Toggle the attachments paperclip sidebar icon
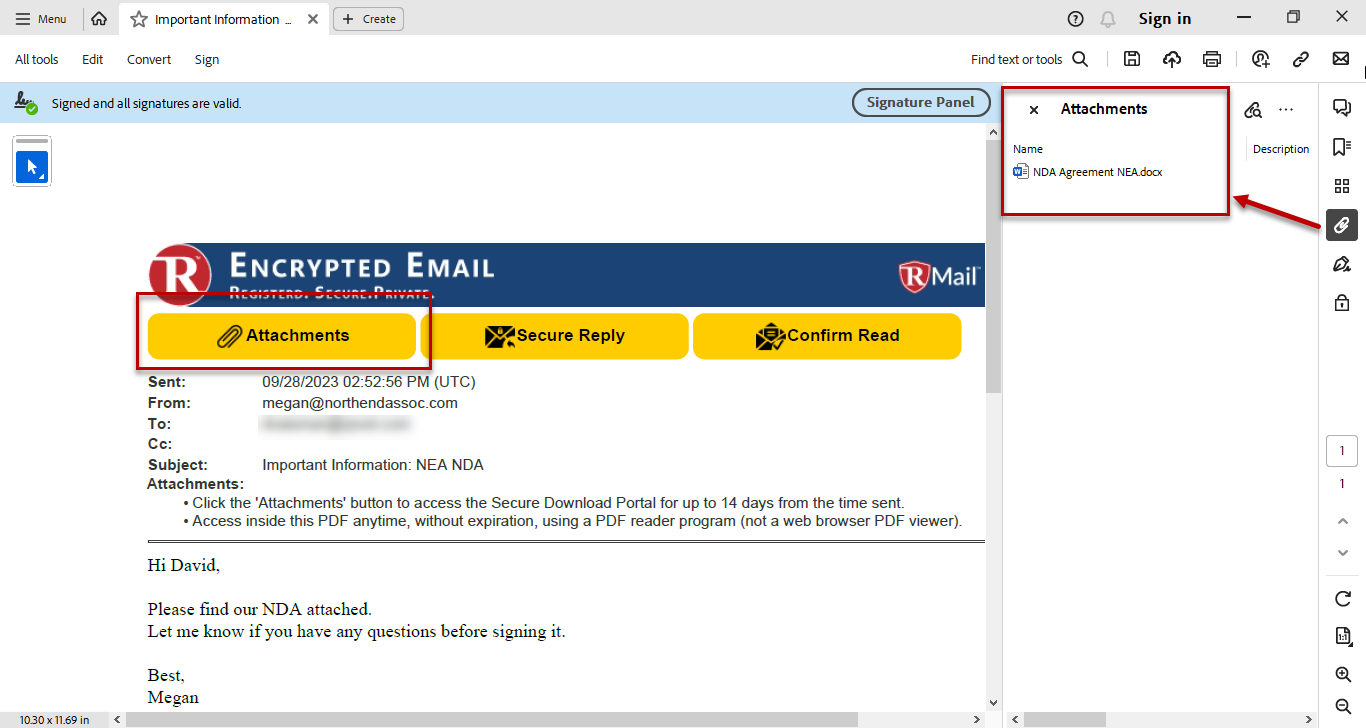Image resolution: width=1366 pixels, height=728 pixels. (1342, 225)
